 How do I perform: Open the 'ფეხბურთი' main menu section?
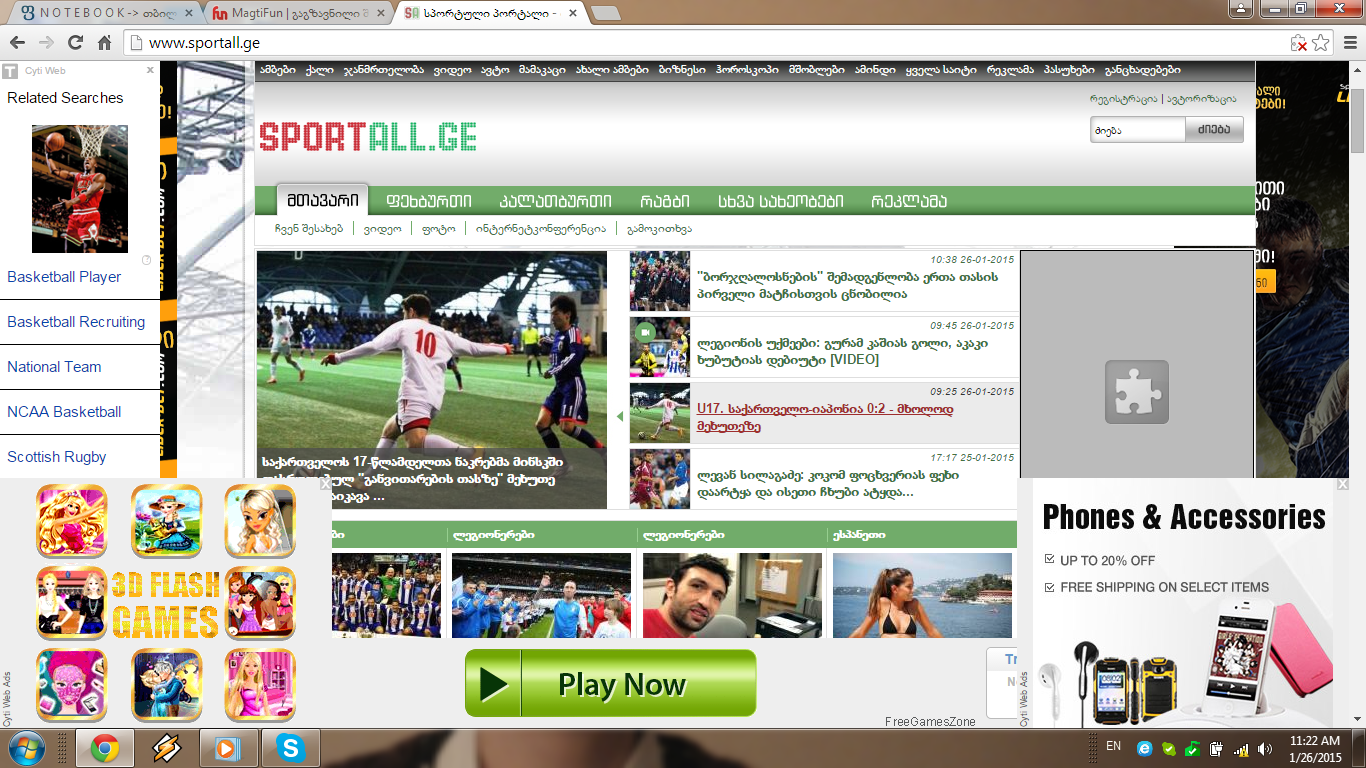tap(428, 201)
